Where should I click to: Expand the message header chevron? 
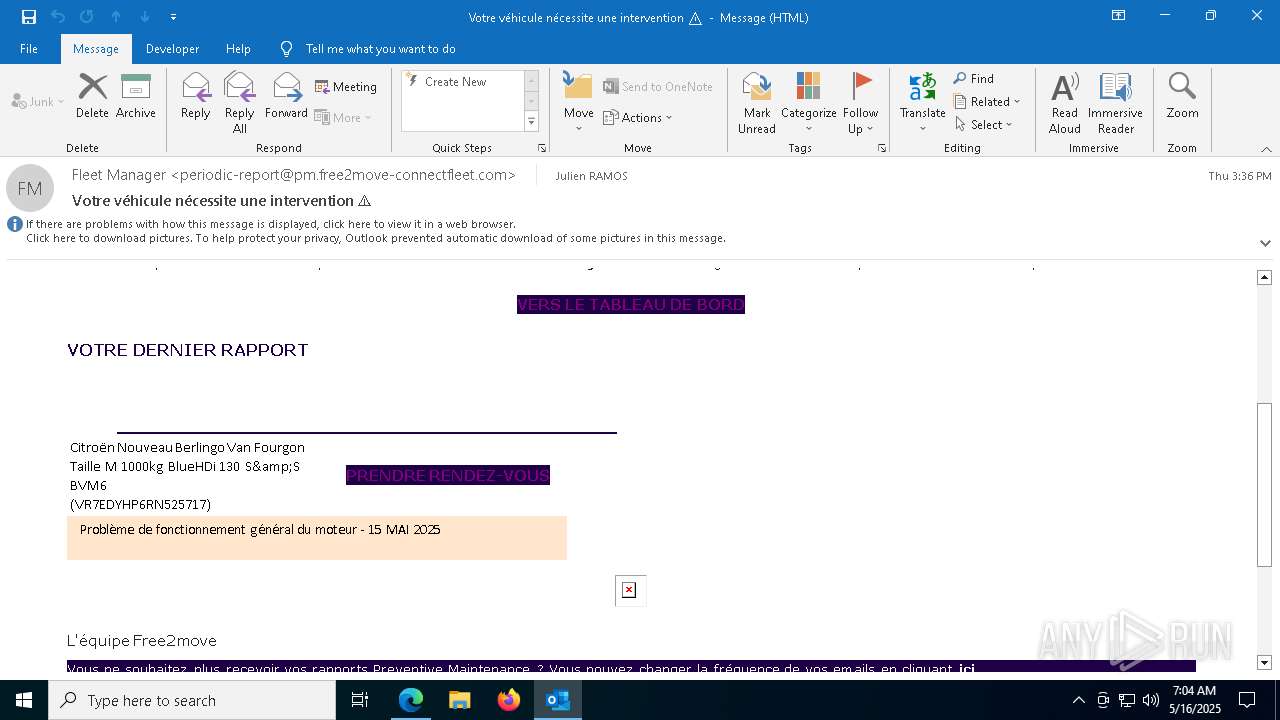[1265, 243]
